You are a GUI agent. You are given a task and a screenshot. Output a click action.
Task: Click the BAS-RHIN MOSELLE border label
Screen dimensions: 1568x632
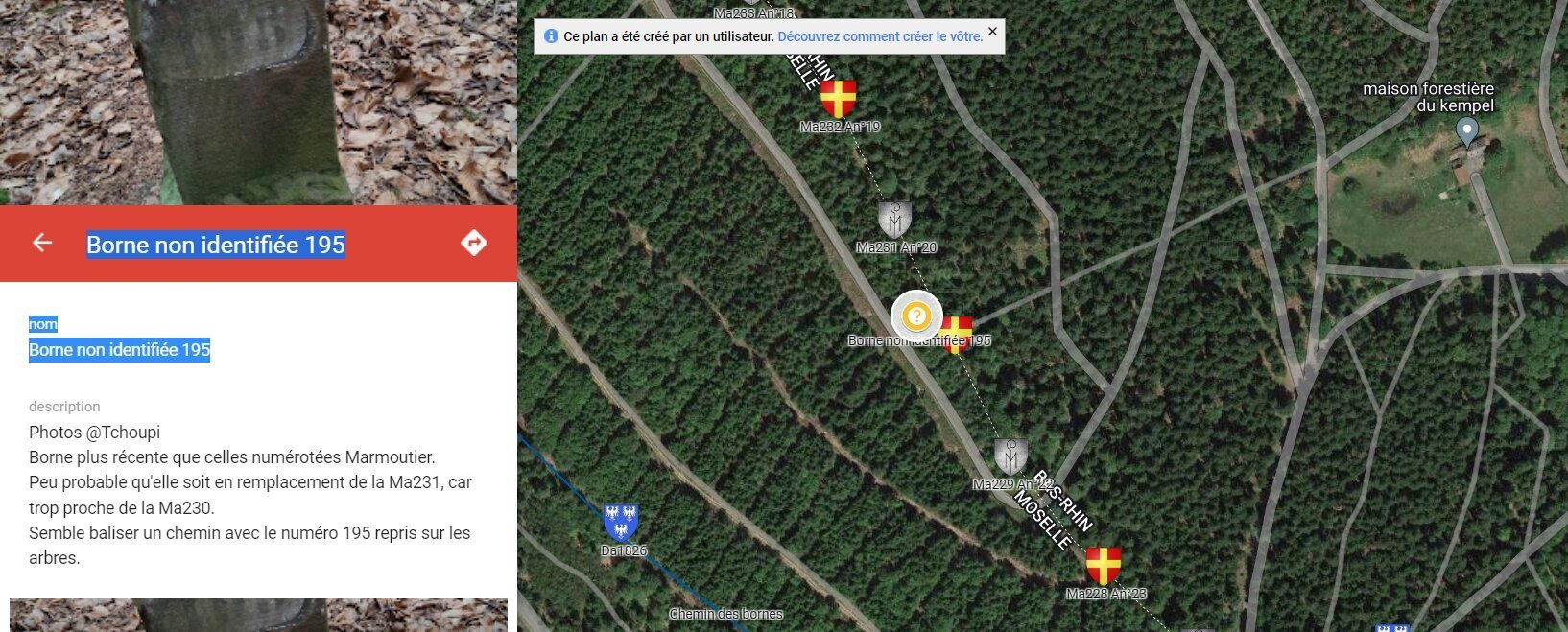[x=1053, y=510]
